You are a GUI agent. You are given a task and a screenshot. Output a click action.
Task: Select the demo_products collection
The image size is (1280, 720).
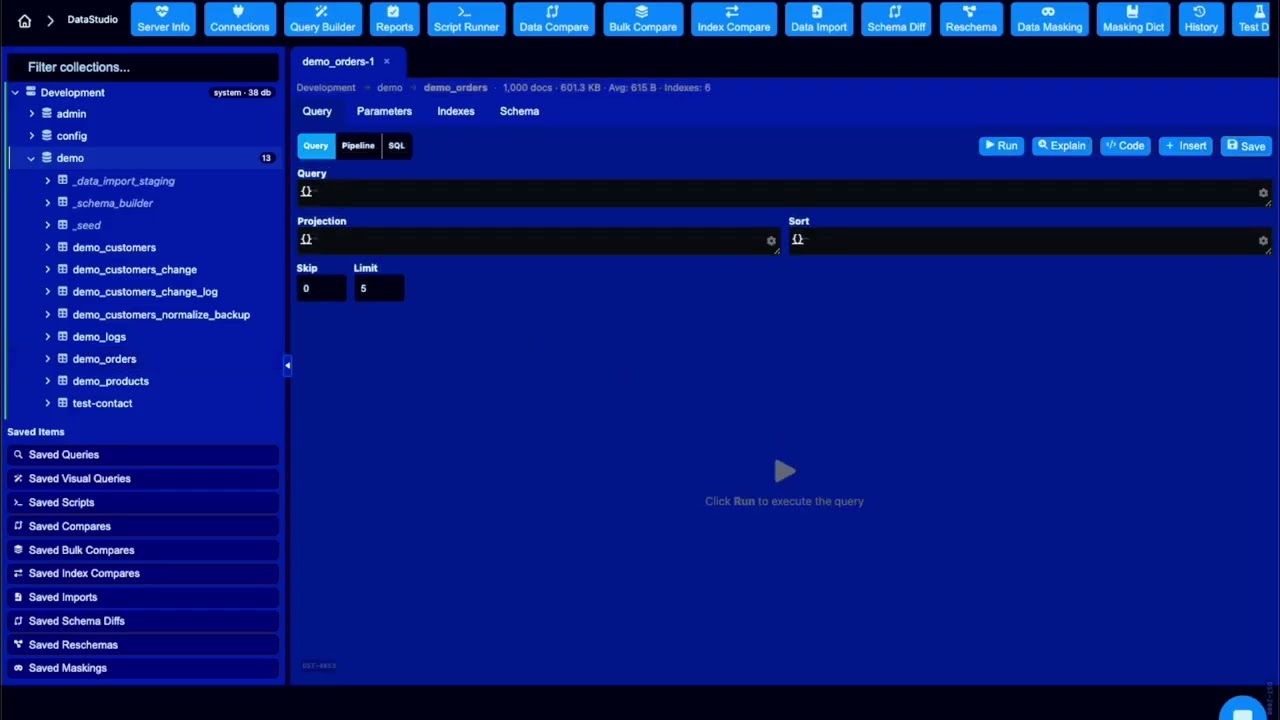point(110,381)
